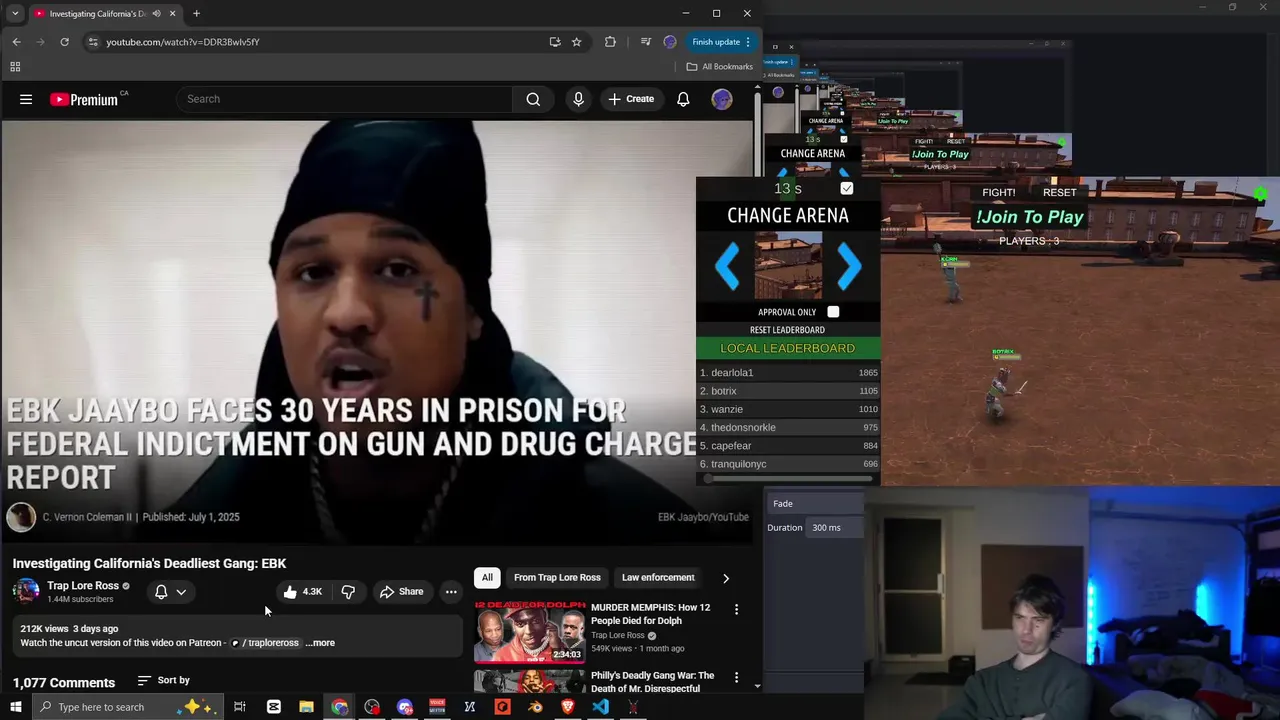Open the YouTube account avatar menu
The image size is (1280, 720).
[721, 99]
